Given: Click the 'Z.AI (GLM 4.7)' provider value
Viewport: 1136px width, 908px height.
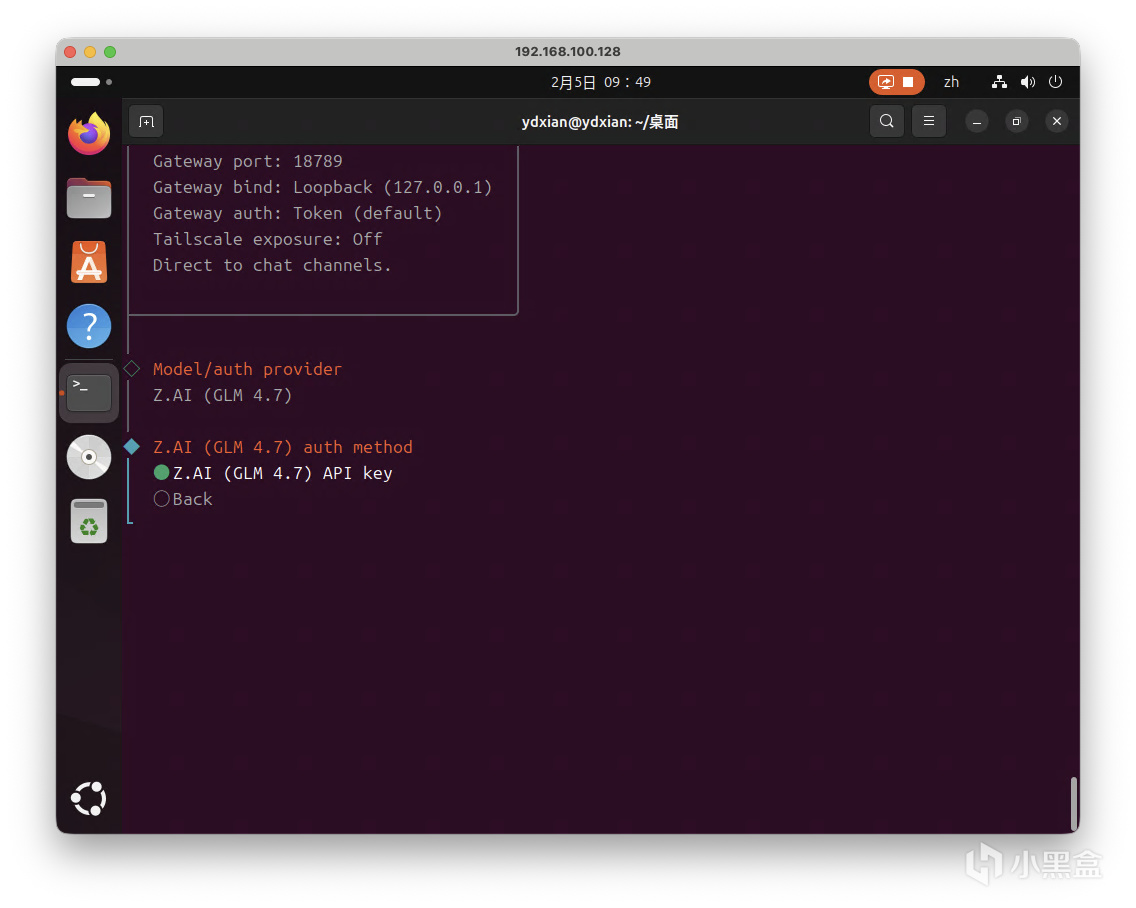Looking at the screenshot, I should pos(222,396).
